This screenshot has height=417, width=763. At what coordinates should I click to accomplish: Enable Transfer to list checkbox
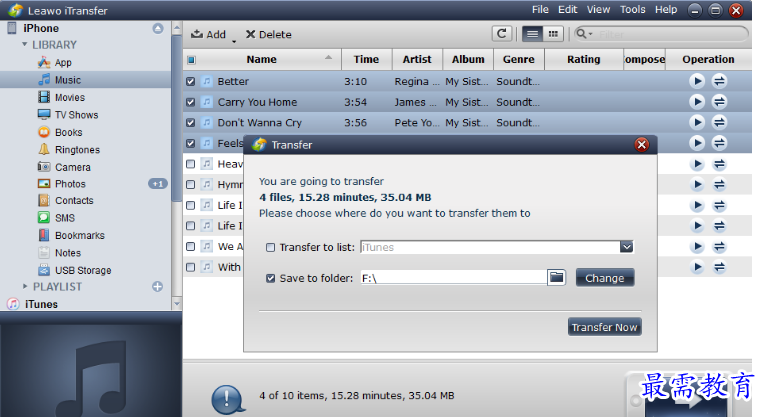pyautogui.click(x=271, y=248)
